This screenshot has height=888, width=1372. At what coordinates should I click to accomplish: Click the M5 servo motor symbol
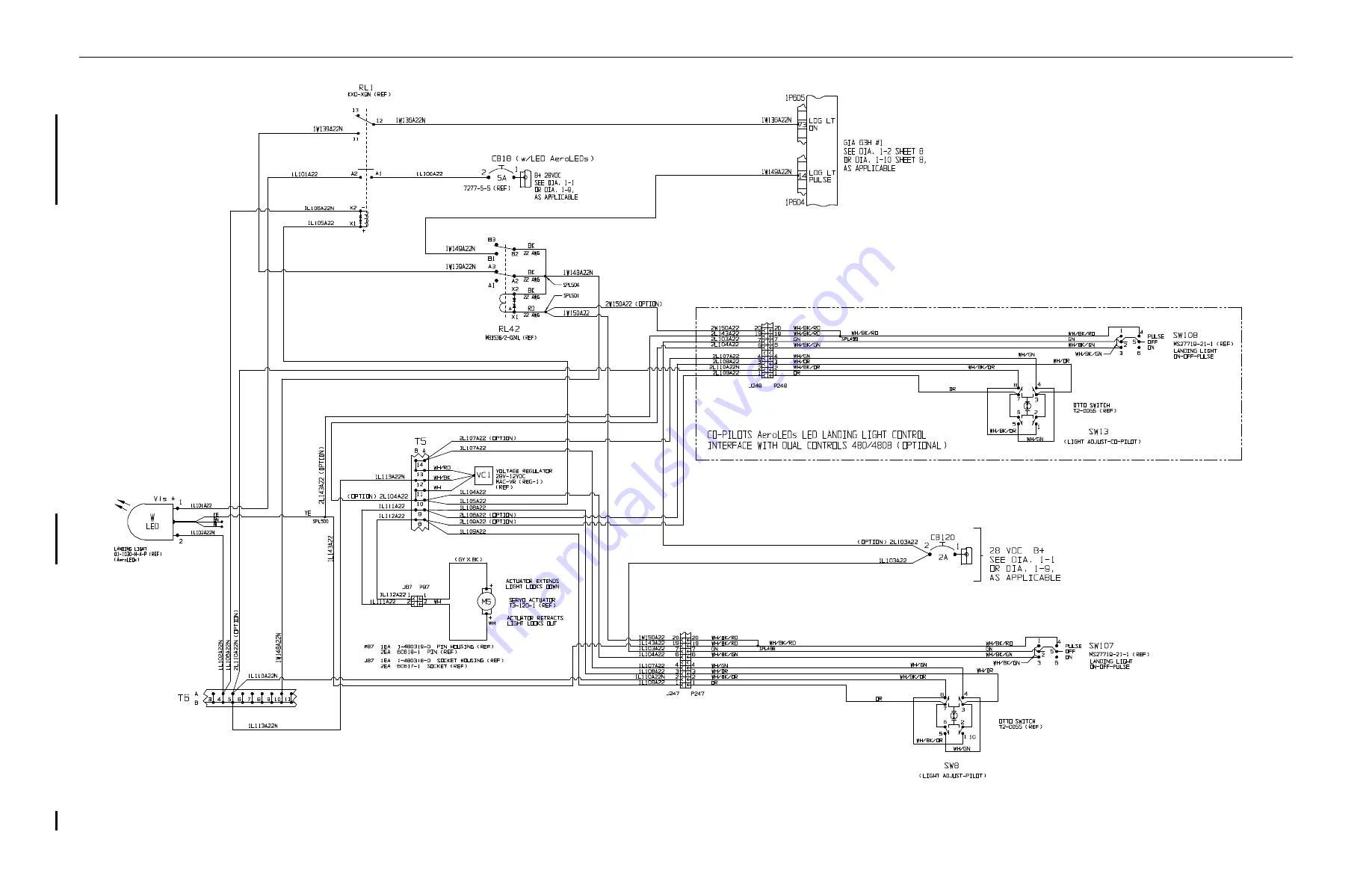pyautogui.click(x=486, y=602)
